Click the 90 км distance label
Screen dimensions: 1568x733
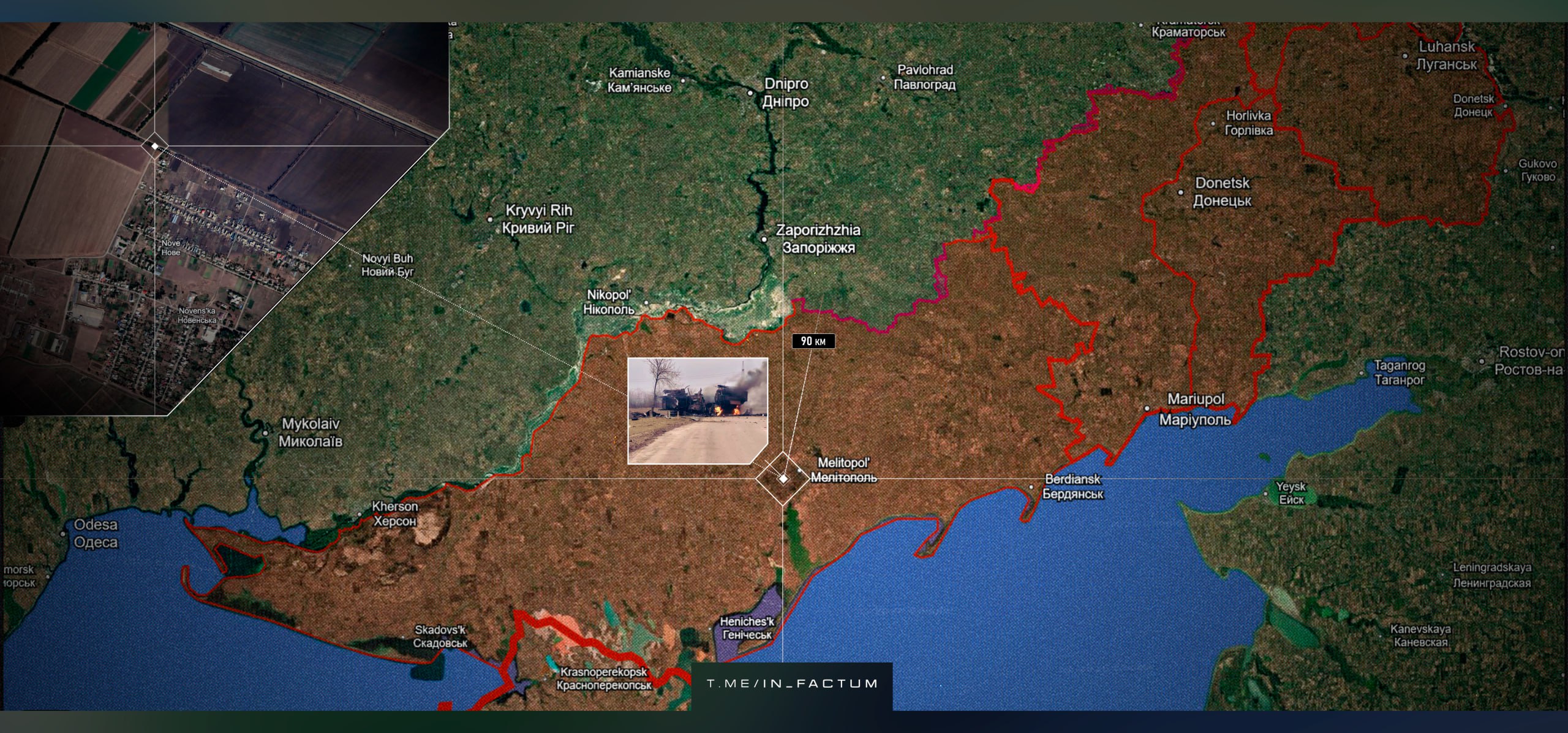pos(813,341)
